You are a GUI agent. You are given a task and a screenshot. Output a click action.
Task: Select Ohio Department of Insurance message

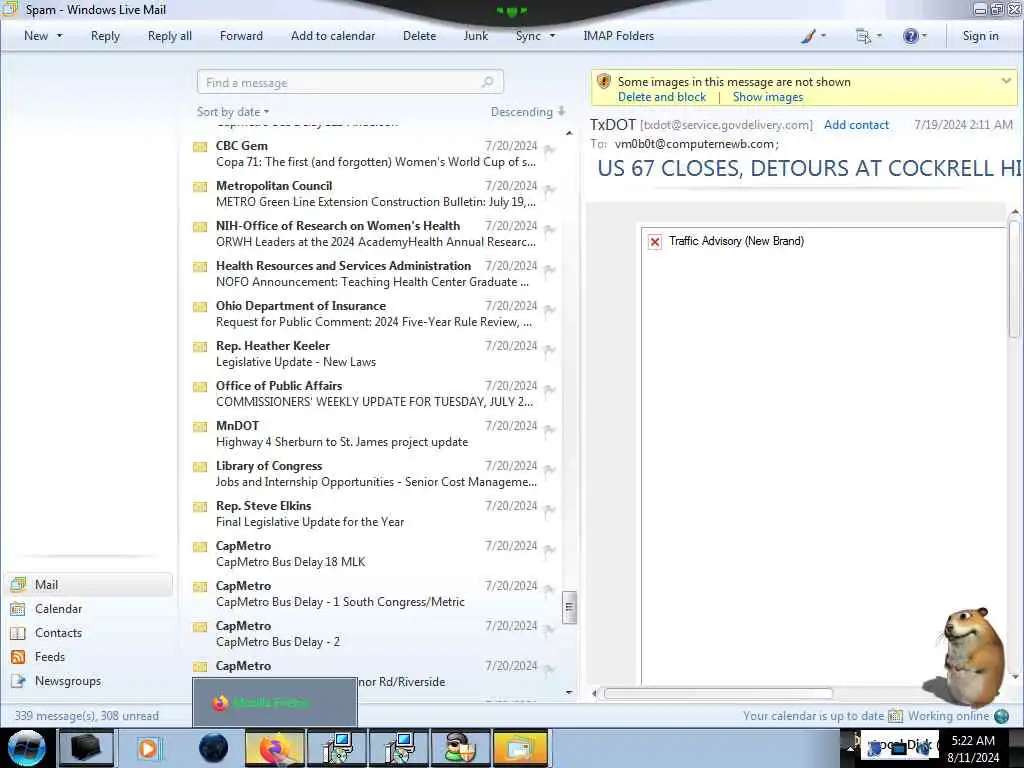(x=376, y=313)
